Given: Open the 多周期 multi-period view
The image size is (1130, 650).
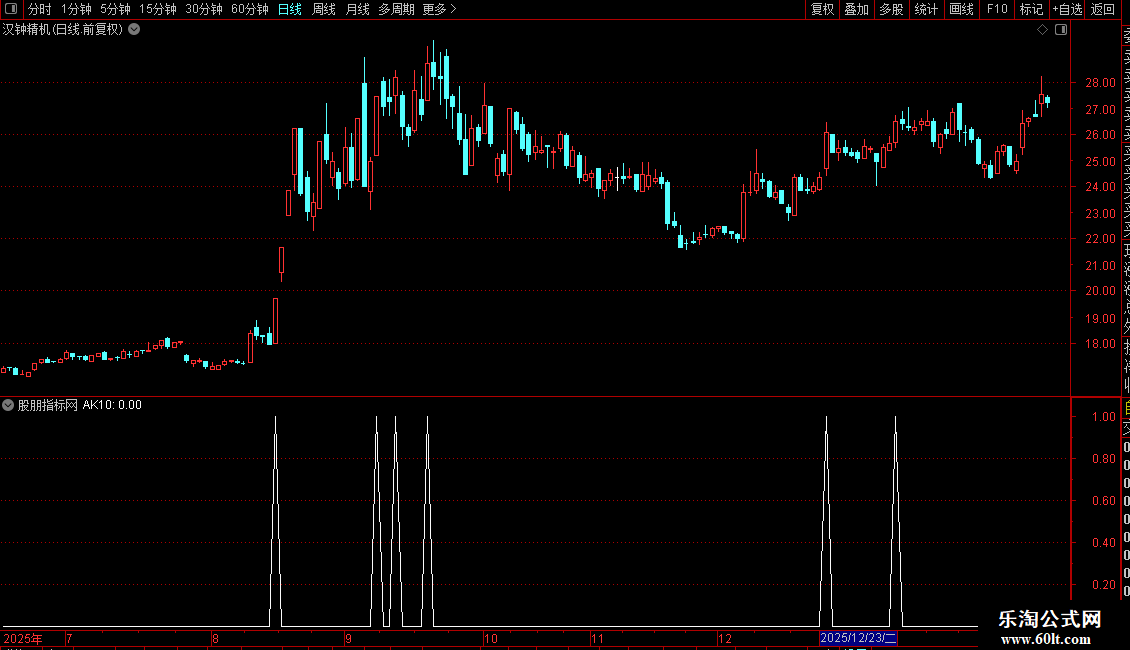Looking at the screenshot, I should 396,9.
